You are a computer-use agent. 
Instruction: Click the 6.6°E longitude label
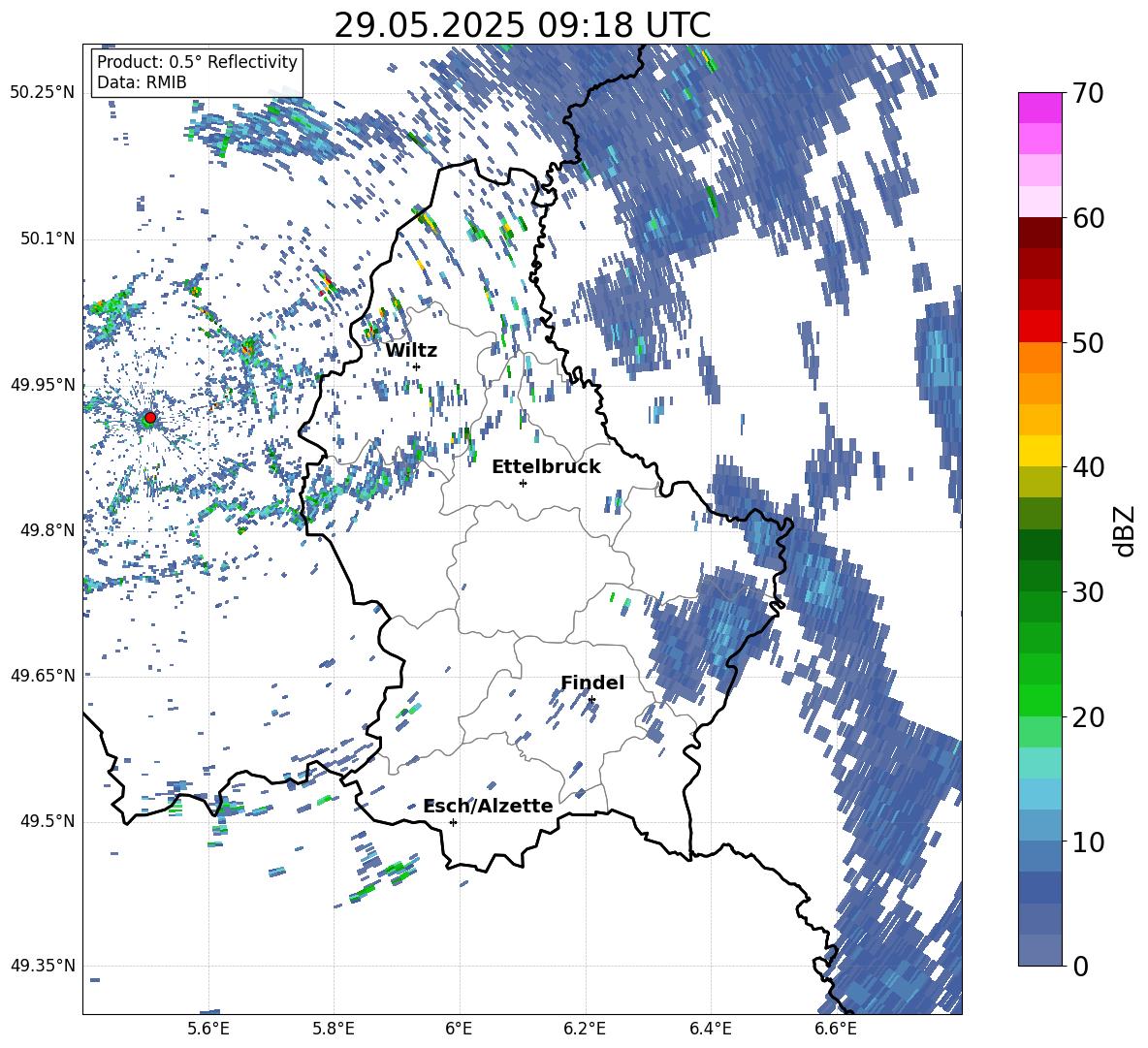[836, 1029]
